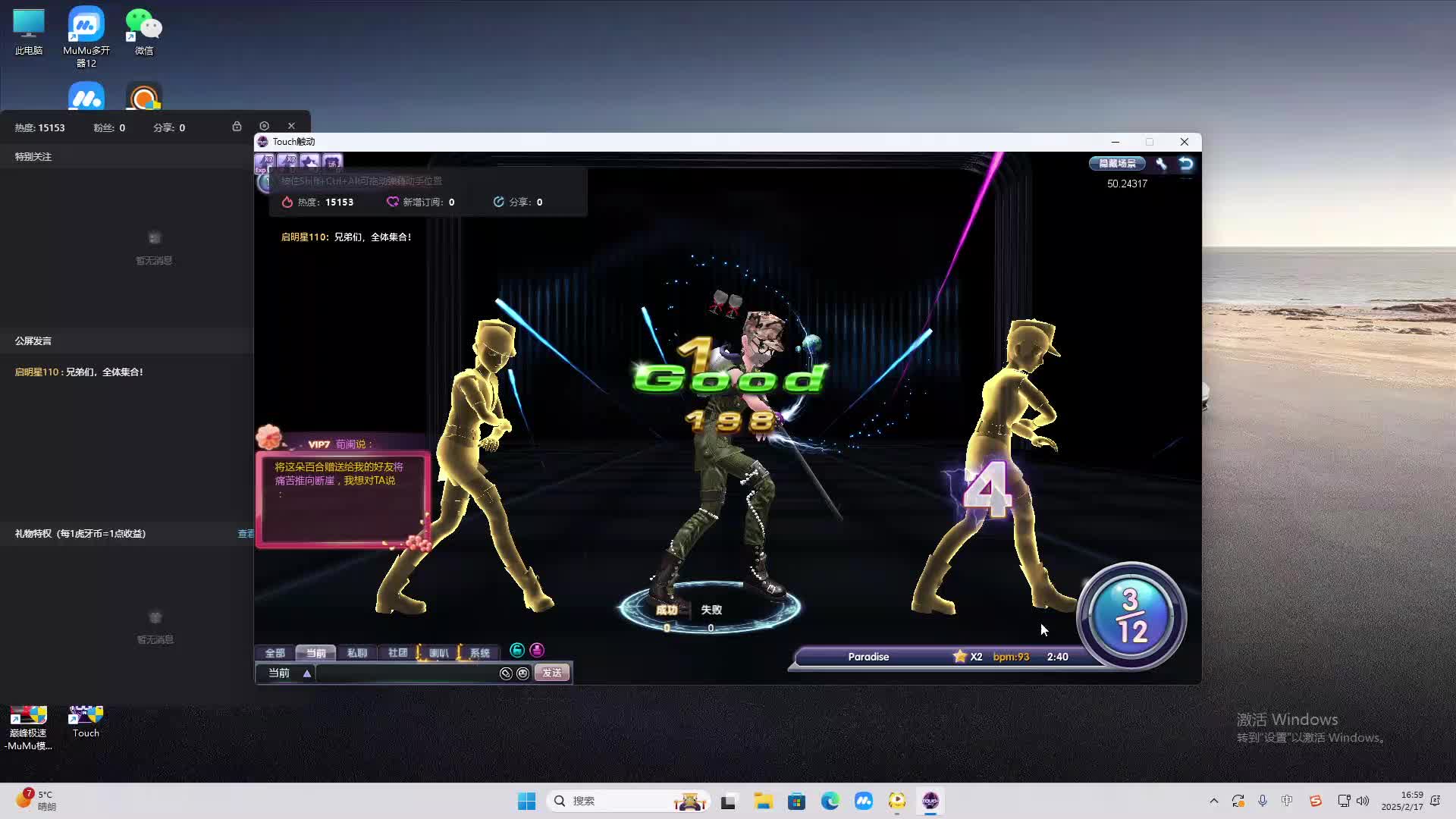Open Touch app from Windows taskbar
The image size is (1456, 819).
[930, 801]
